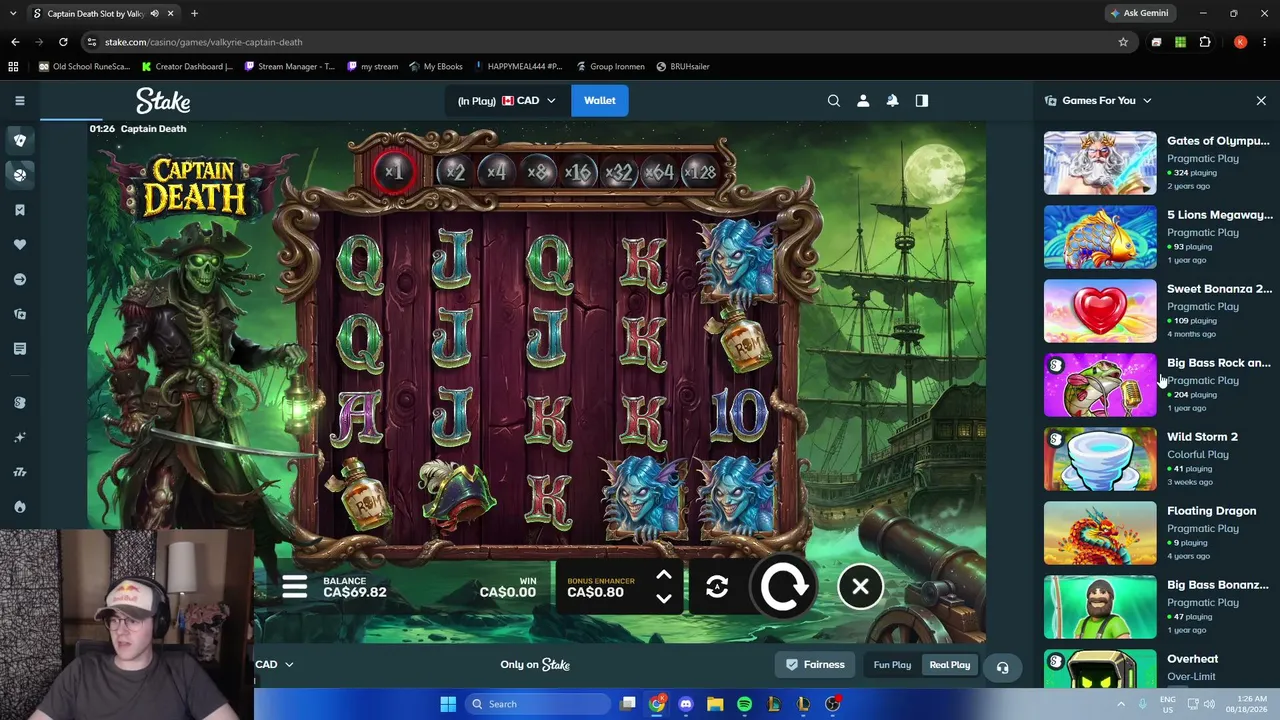Decrease the Bonus Enhancer bet amount
Image resolution: width=1280 pixels, height=720 pixels.
pyautogui.click(x=663, y=598)
